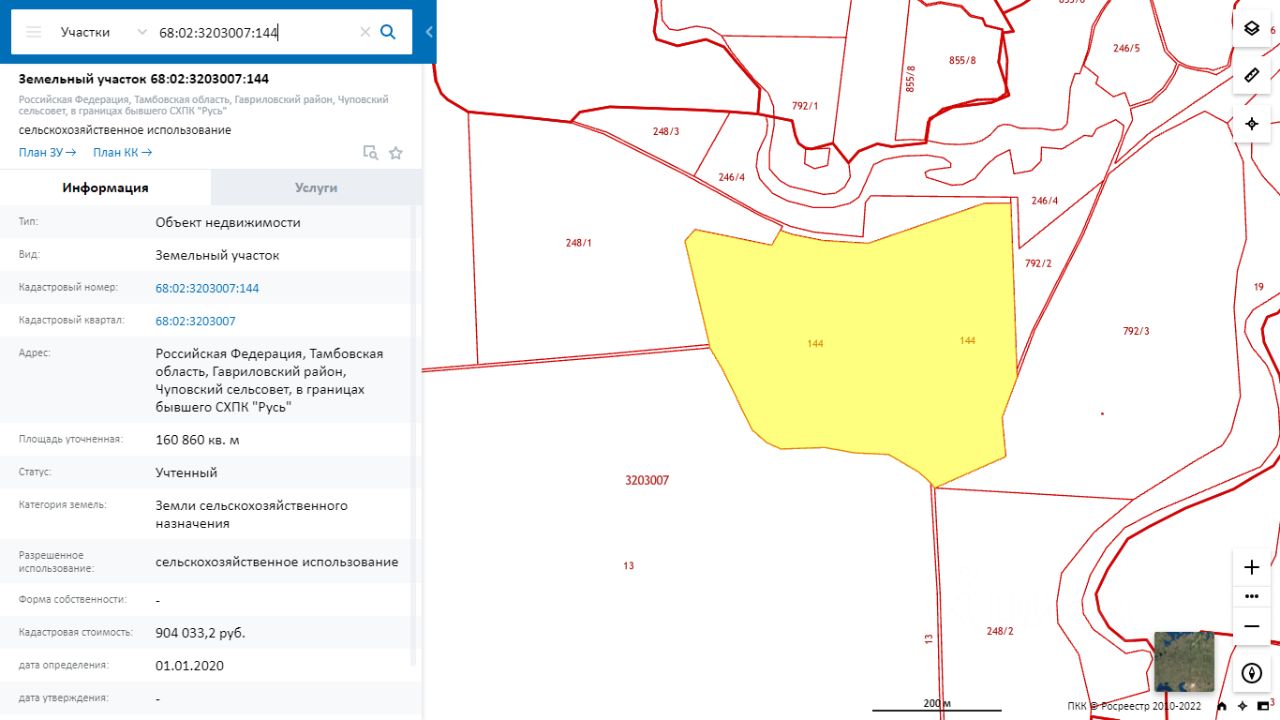Click parcel label 792/1 on map
The image size is (1280, 720).
point(805,105)
